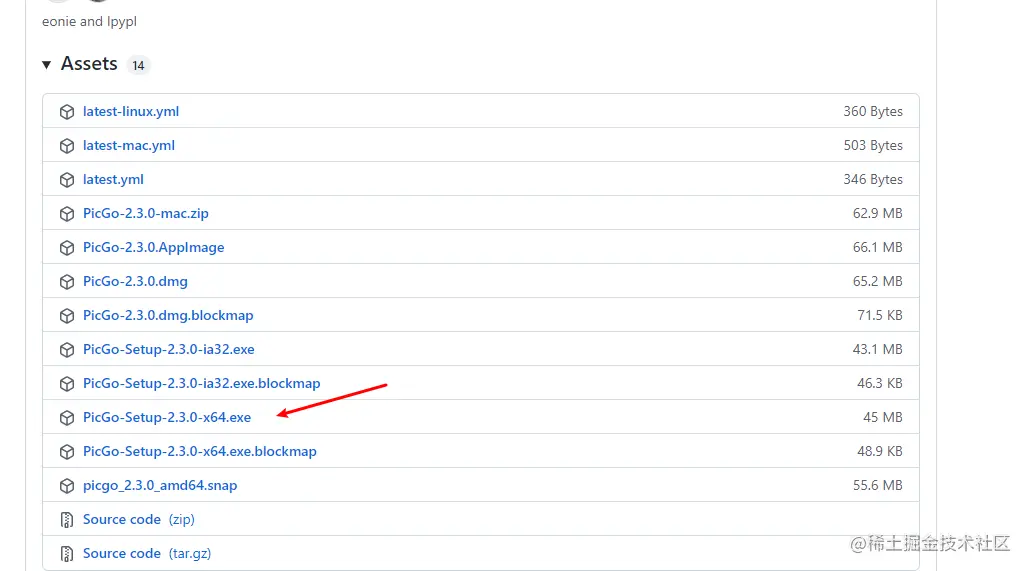Click the package icon beside latest-mac.yml

point(67,146)
